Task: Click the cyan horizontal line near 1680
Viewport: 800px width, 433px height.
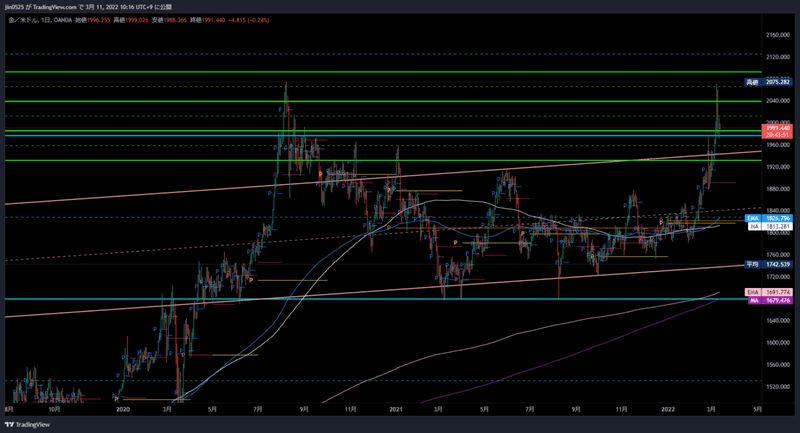Action: pos(383,299)
